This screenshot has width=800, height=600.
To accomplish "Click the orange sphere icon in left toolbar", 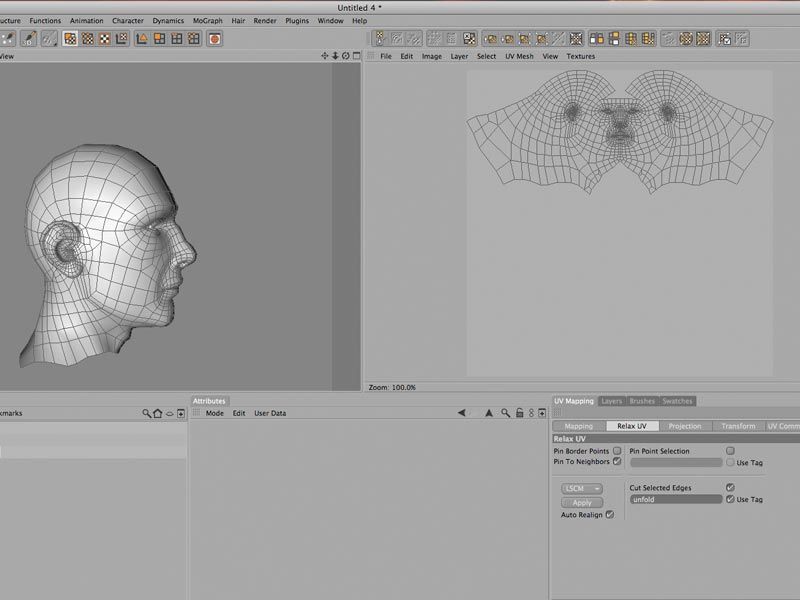I will coord(214,39).
